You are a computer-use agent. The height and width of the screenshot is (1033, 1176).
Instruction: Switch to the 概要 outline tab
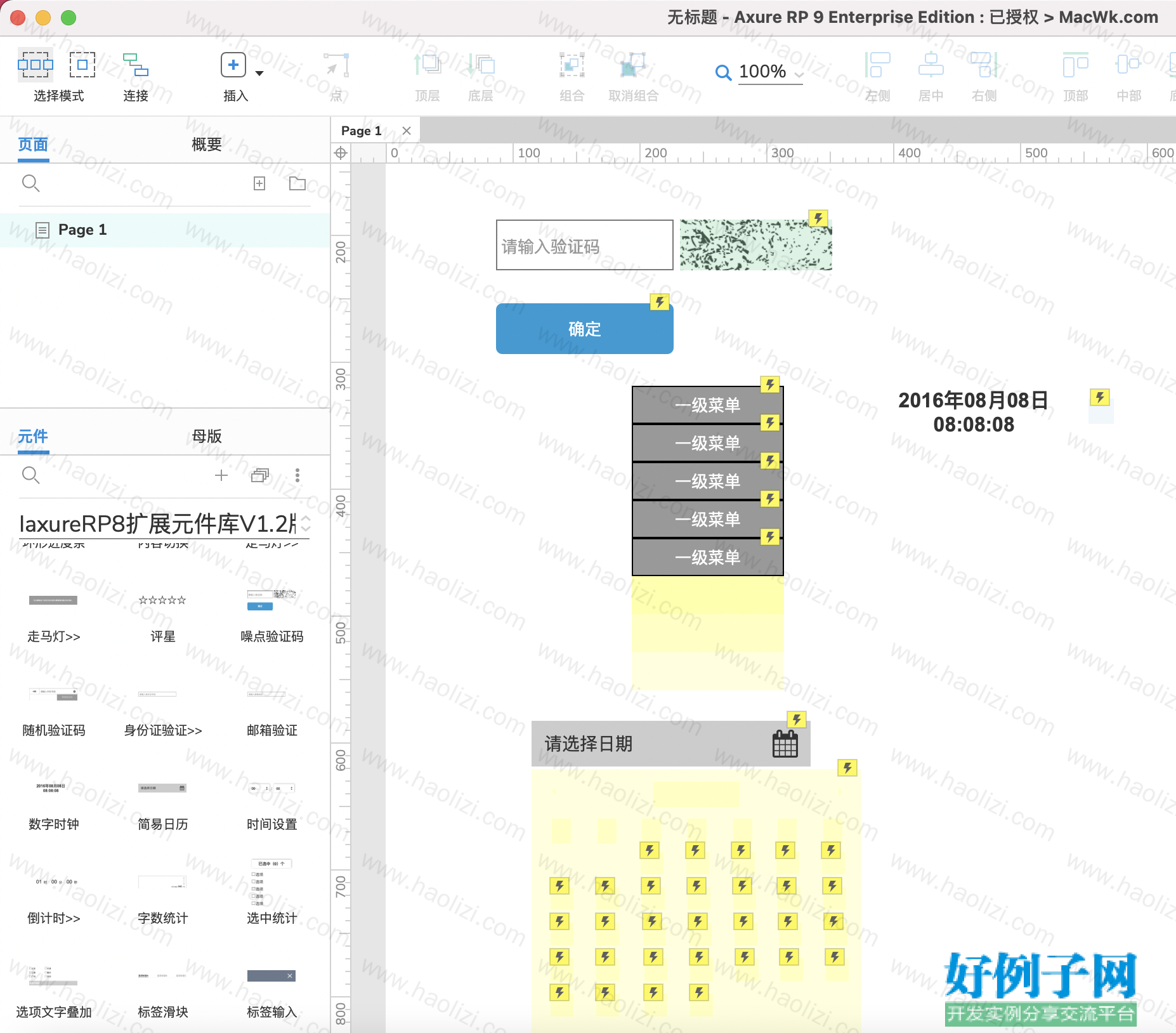click(x=207, y=145)
